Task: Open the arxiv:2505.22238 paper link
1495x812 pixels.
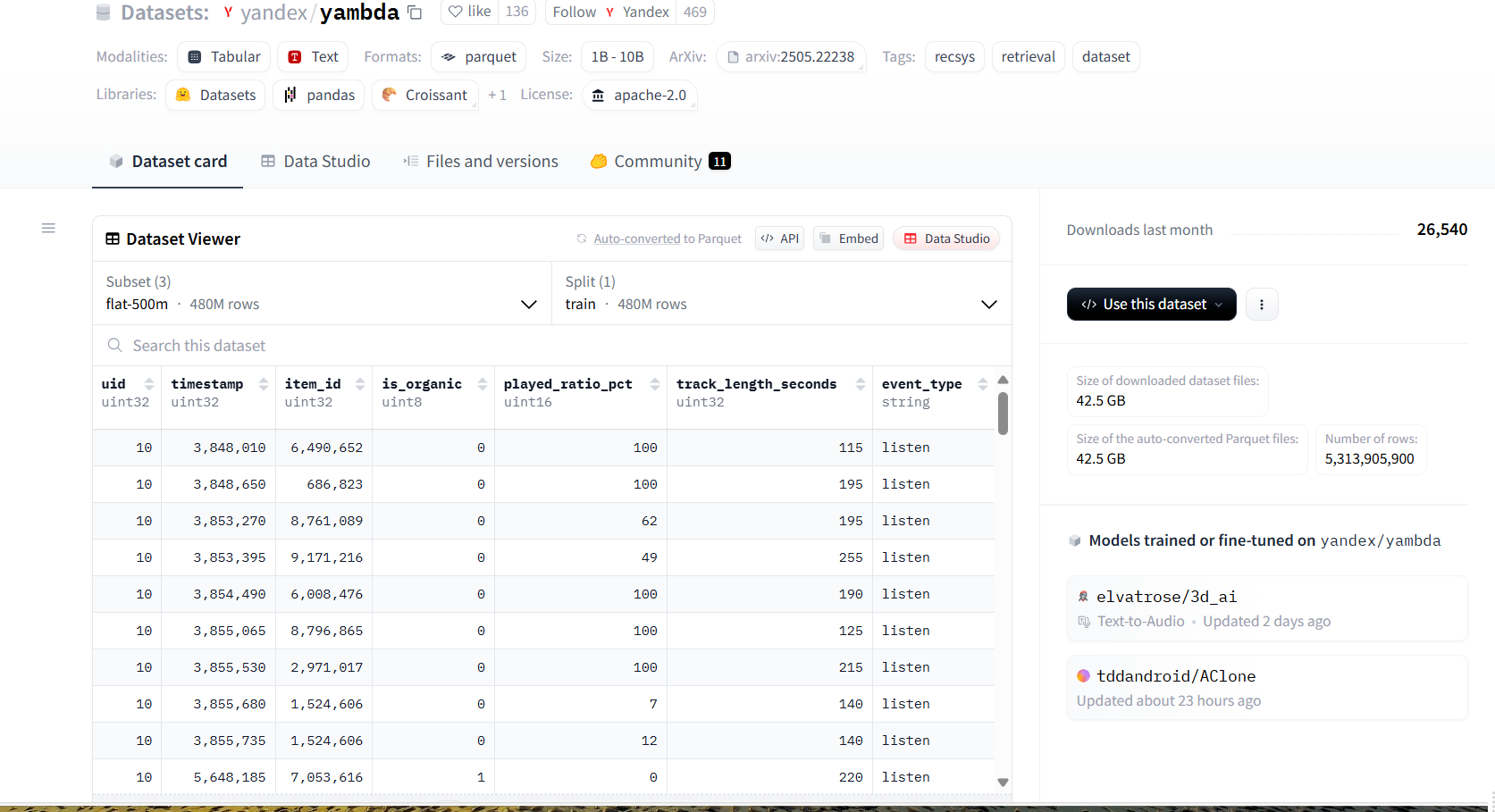Action: pyautogui.click(x=791, y=56)
